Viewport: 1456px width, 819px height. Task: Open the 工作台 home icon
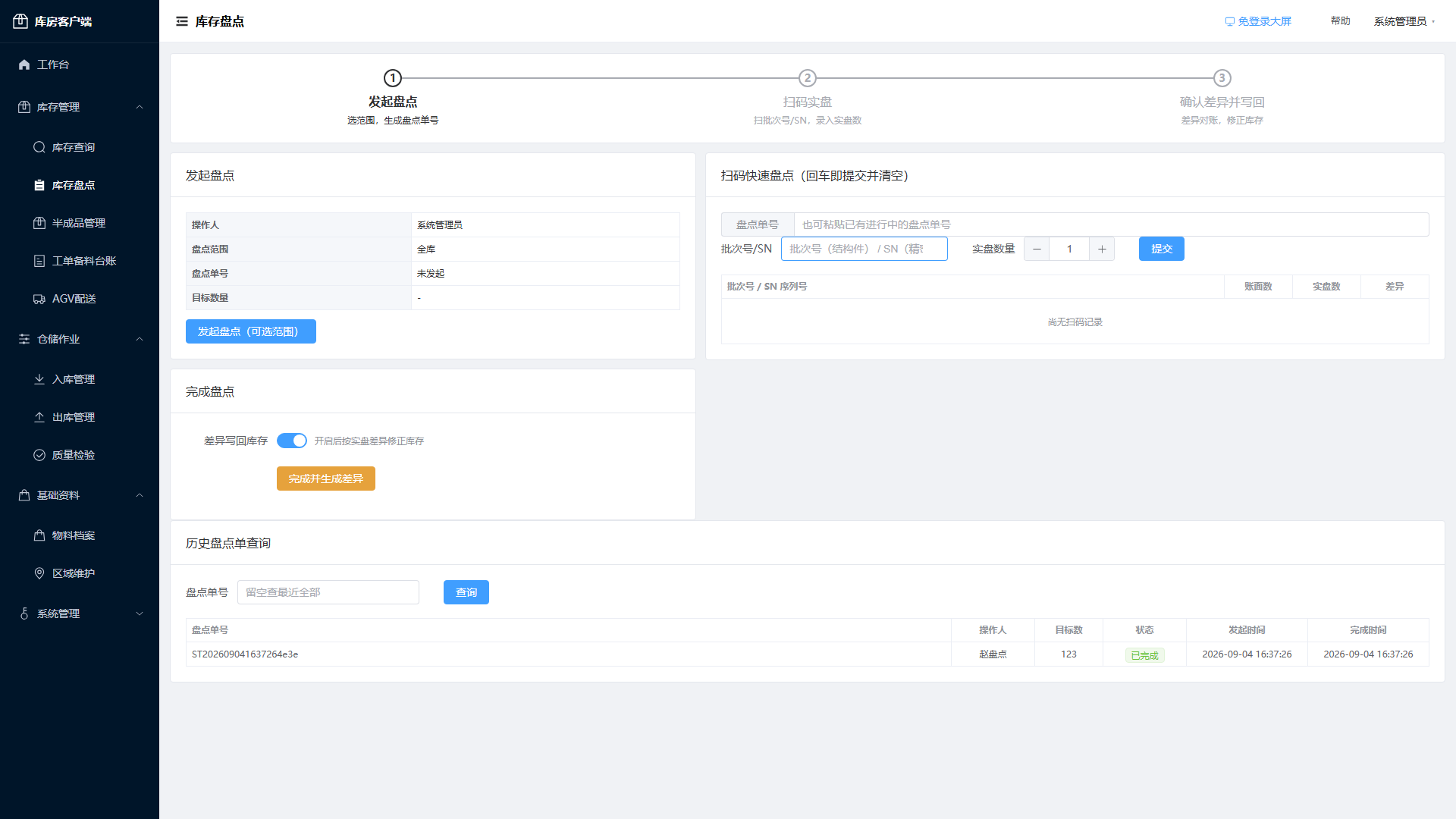pos(24,64)
